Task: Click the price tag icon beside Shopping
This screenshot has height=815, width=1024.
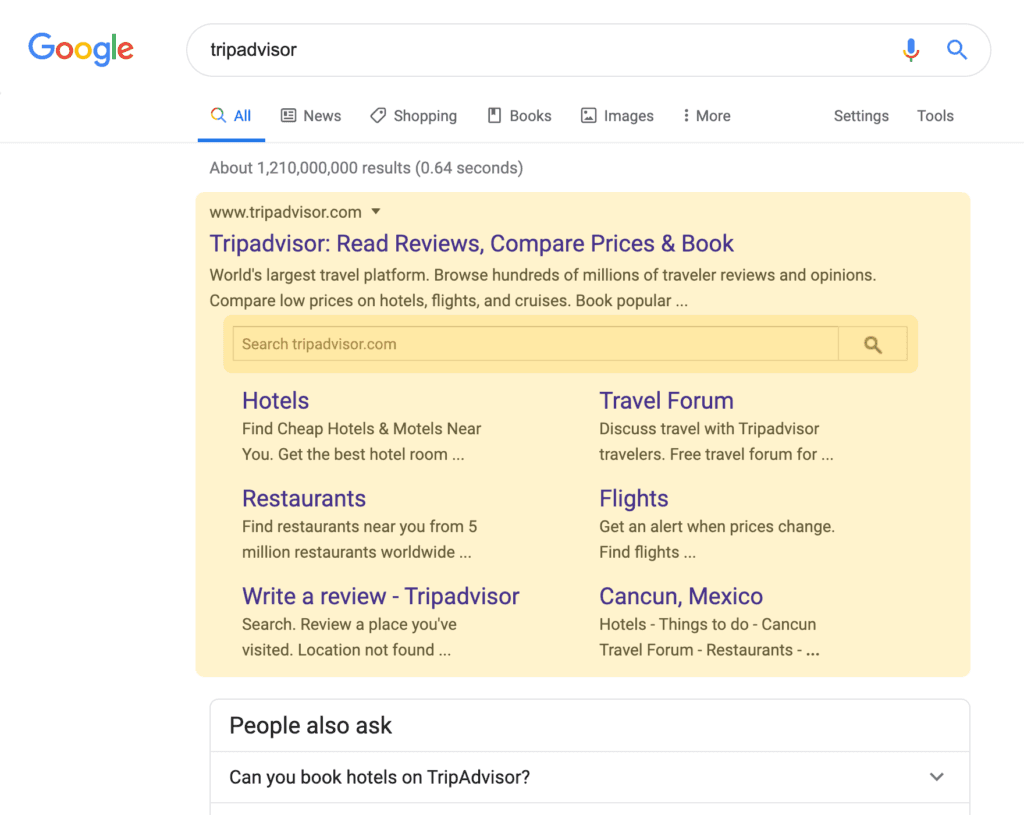Action: click(x=377, y=116)
